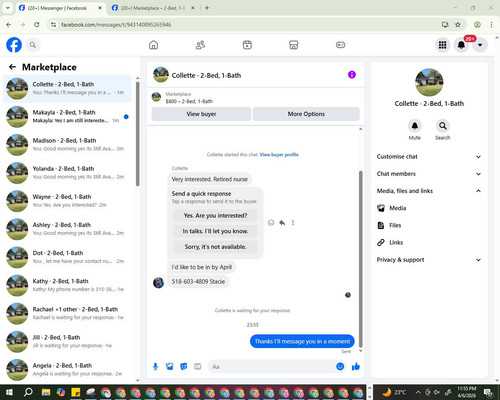
Task: Open Media in the right panel
Action: (429, 208)
